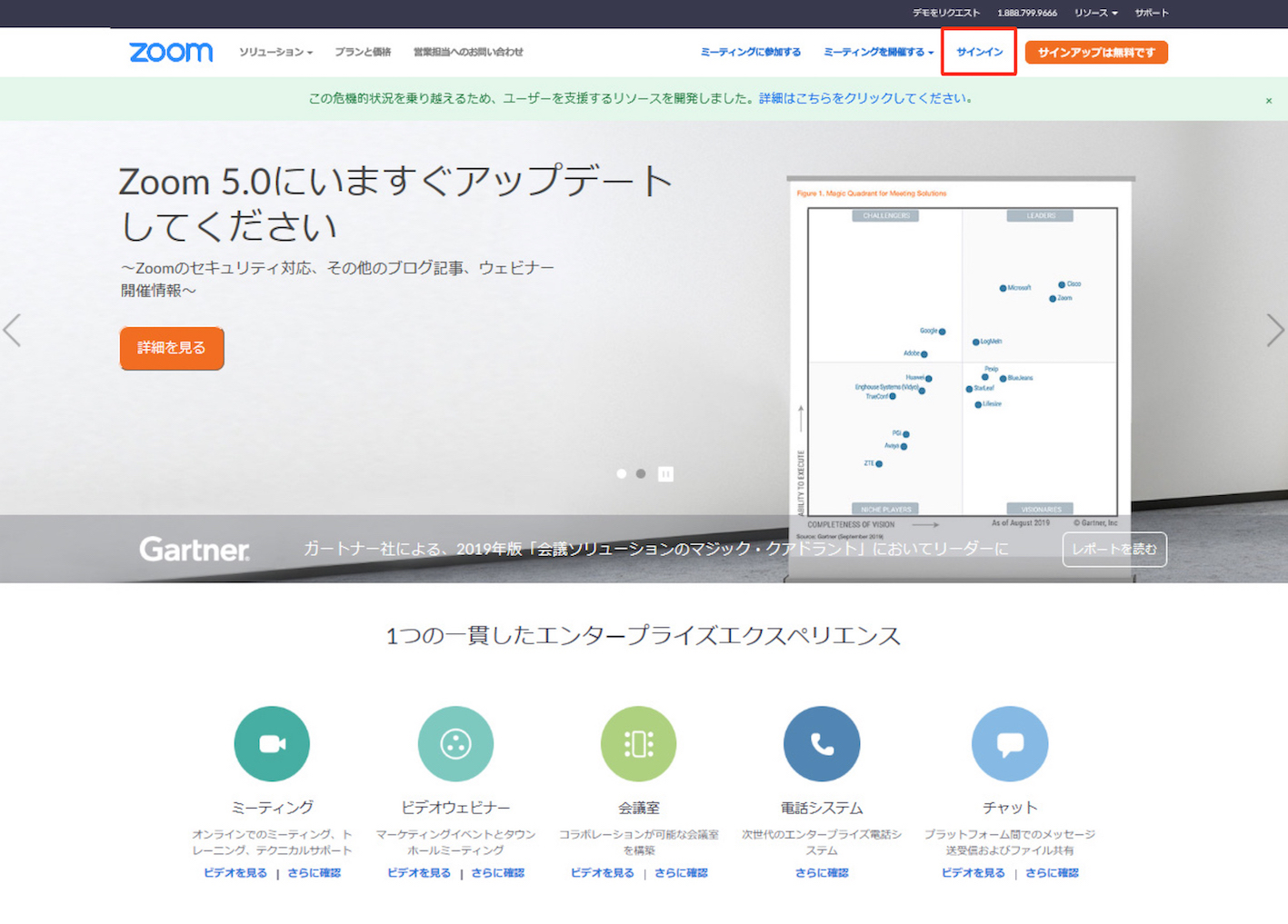Click ビデオを見る under チャット
The image size is (1288, 924).
973,872
